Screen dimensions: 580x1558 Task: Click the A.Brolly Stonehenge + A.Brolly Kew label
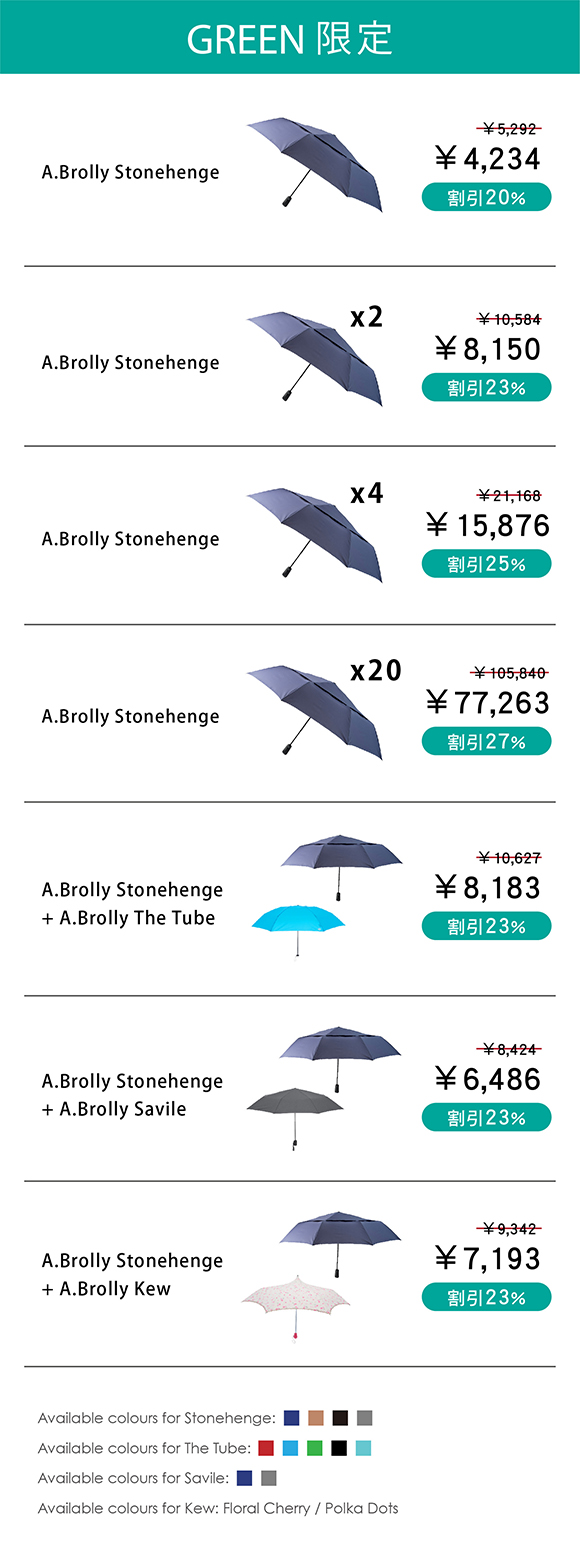coord(132,1275)
